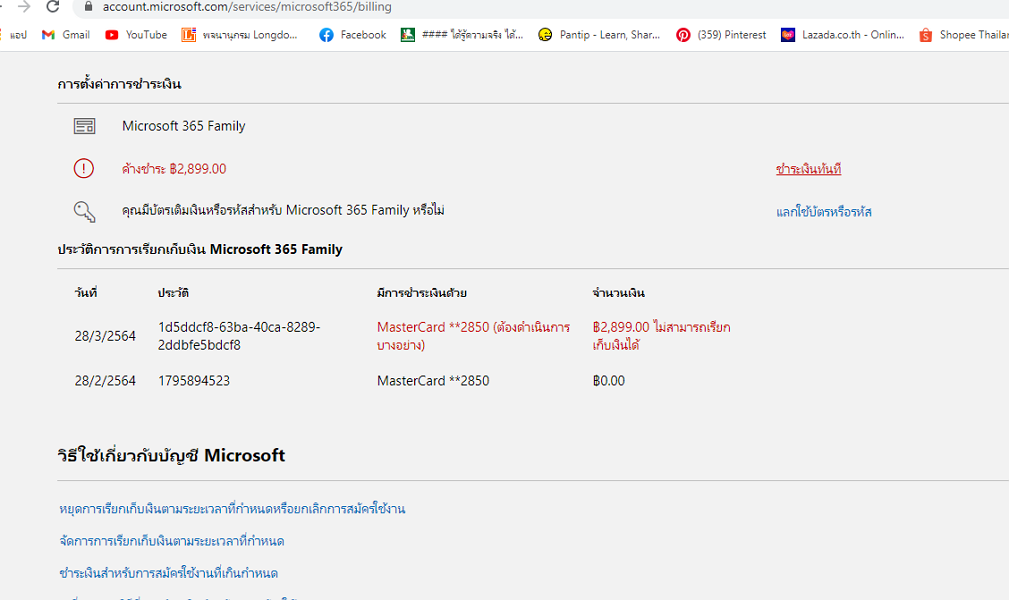Click the date 28/3/2564 in billing history
Viewport: 1009px width, 600px height.
(x=105, y=336)
